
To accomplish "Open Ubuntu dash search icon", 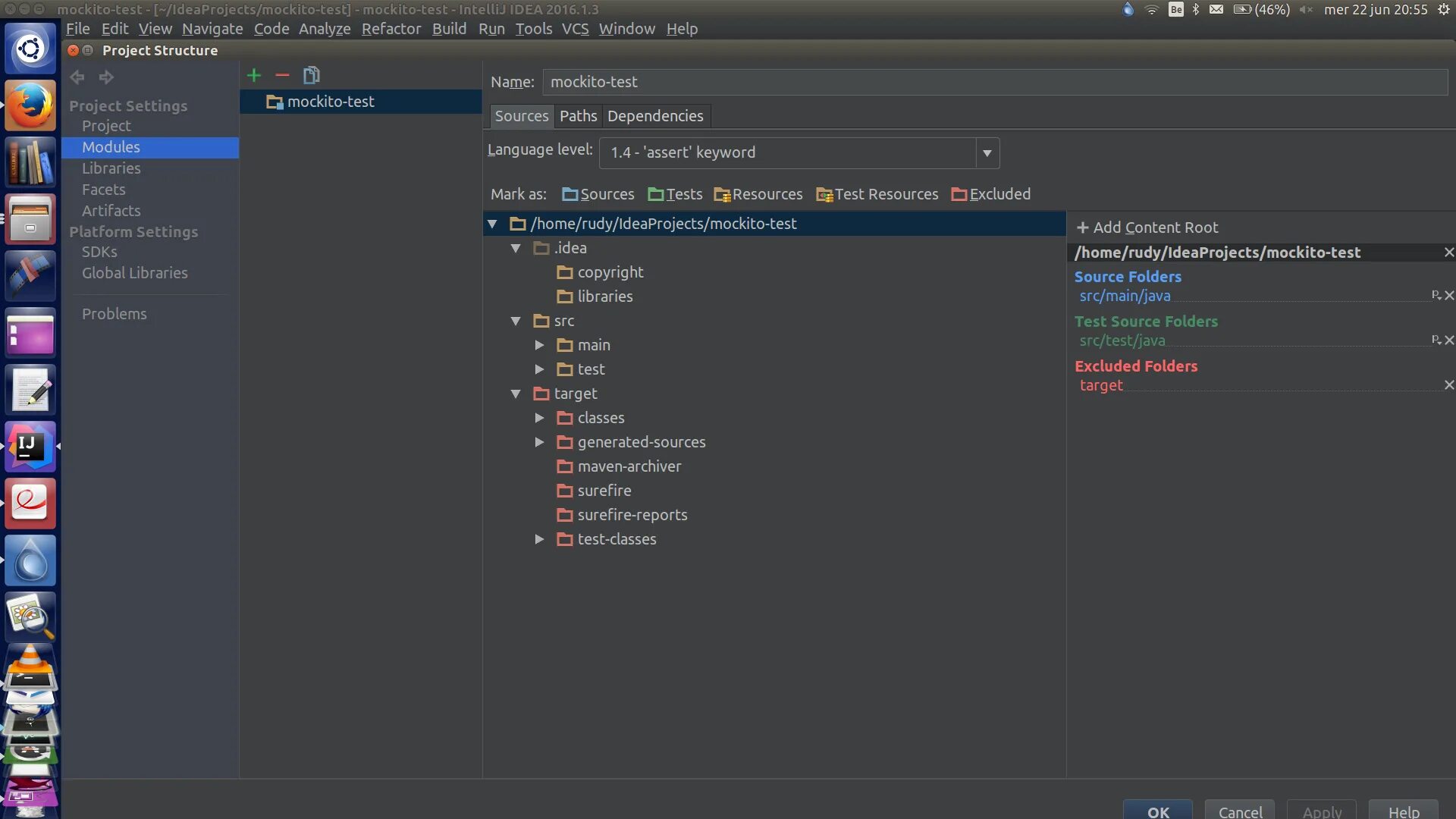I will click(x=30, y=49).
